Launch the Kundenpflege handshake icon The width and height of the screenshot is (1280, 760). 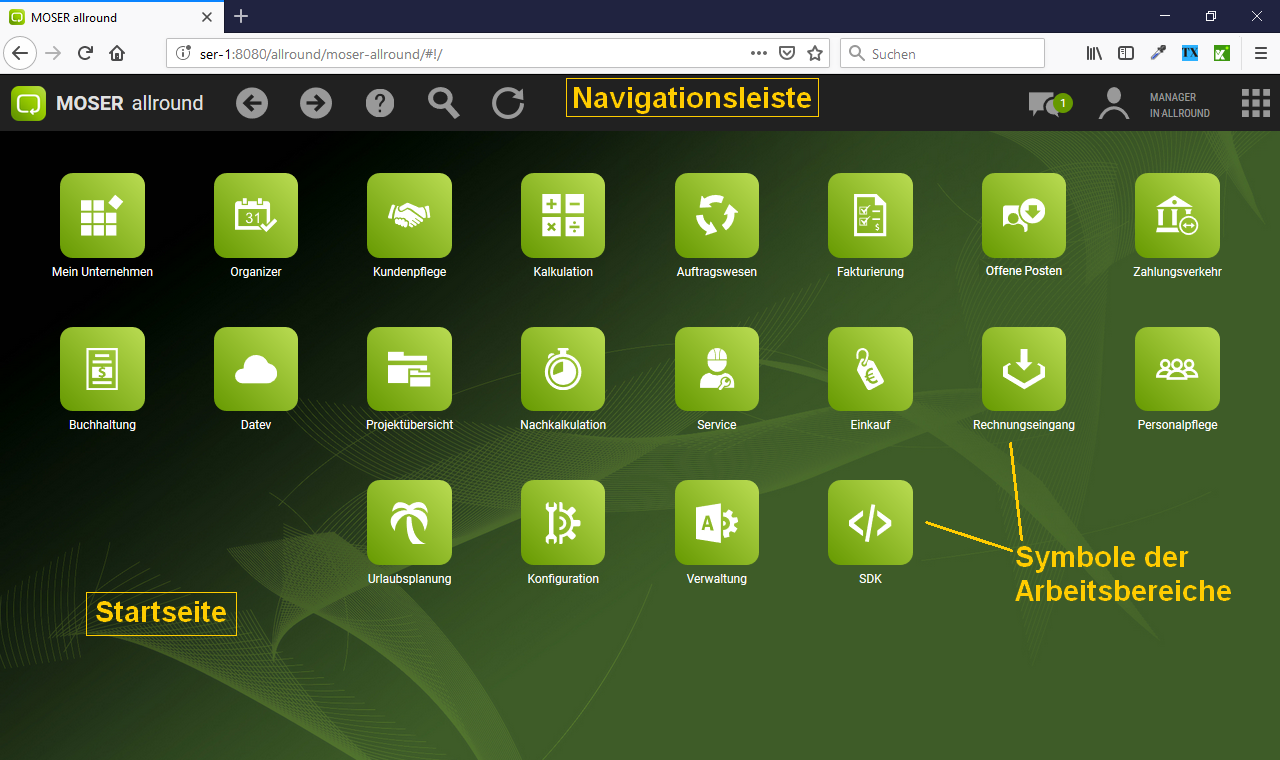point(409,215)
